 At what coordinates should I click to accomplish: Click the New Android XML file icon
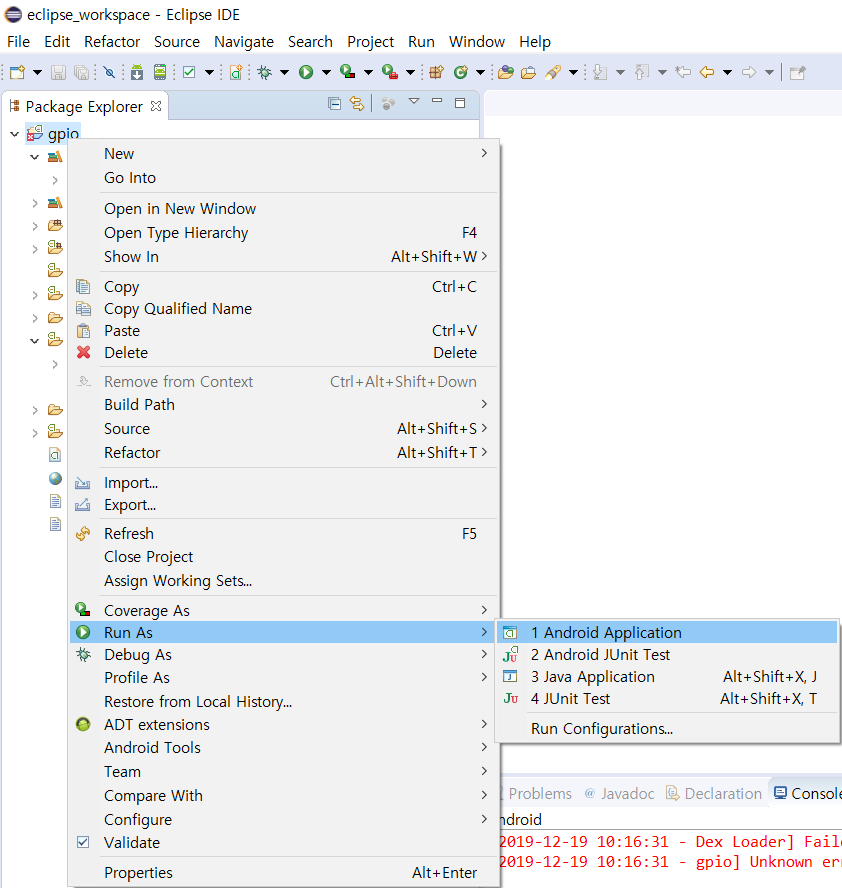(x=236, y=72)
